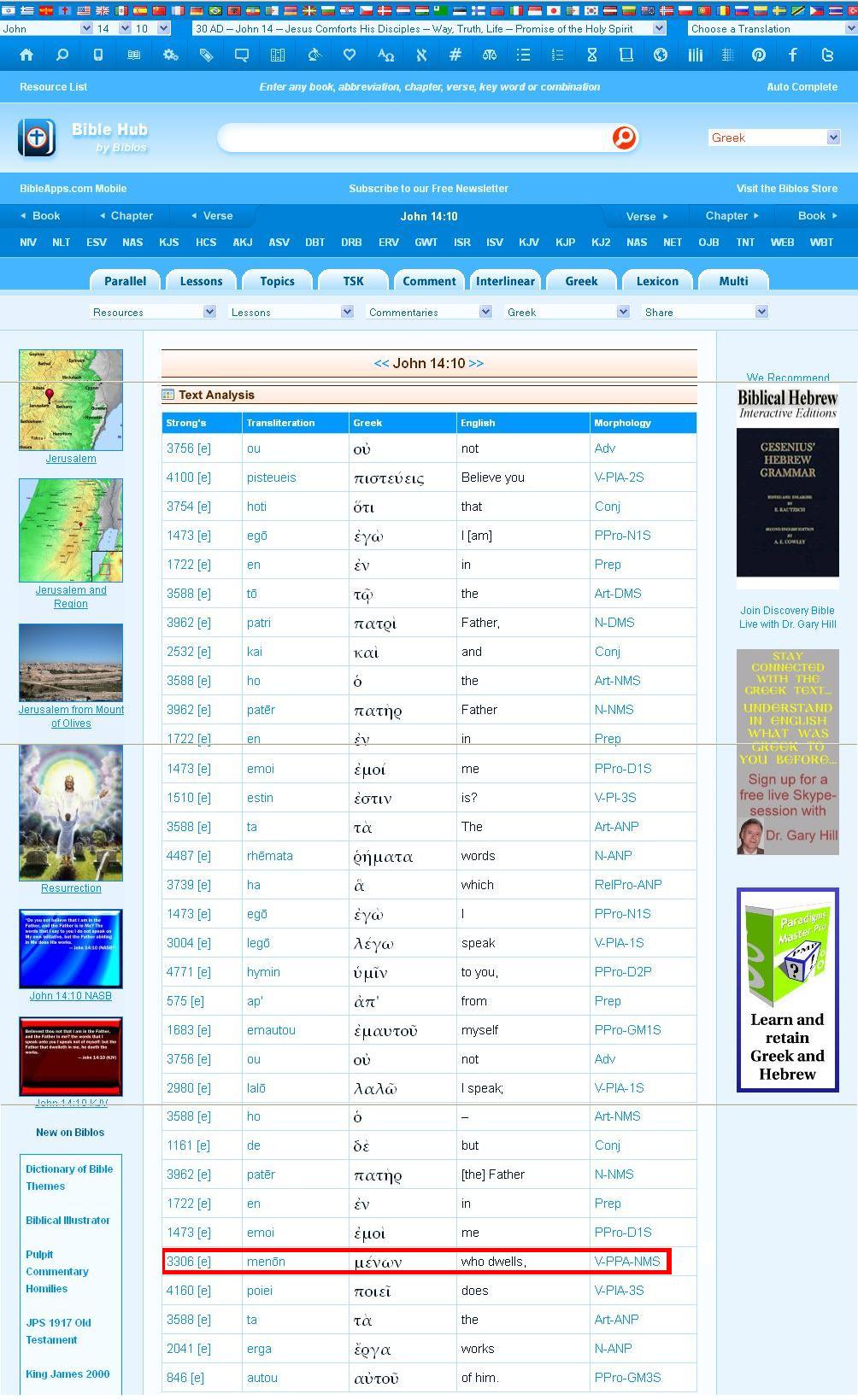
Task: Click the heart icon in toolbar
Action: click(x=349, y=55)
